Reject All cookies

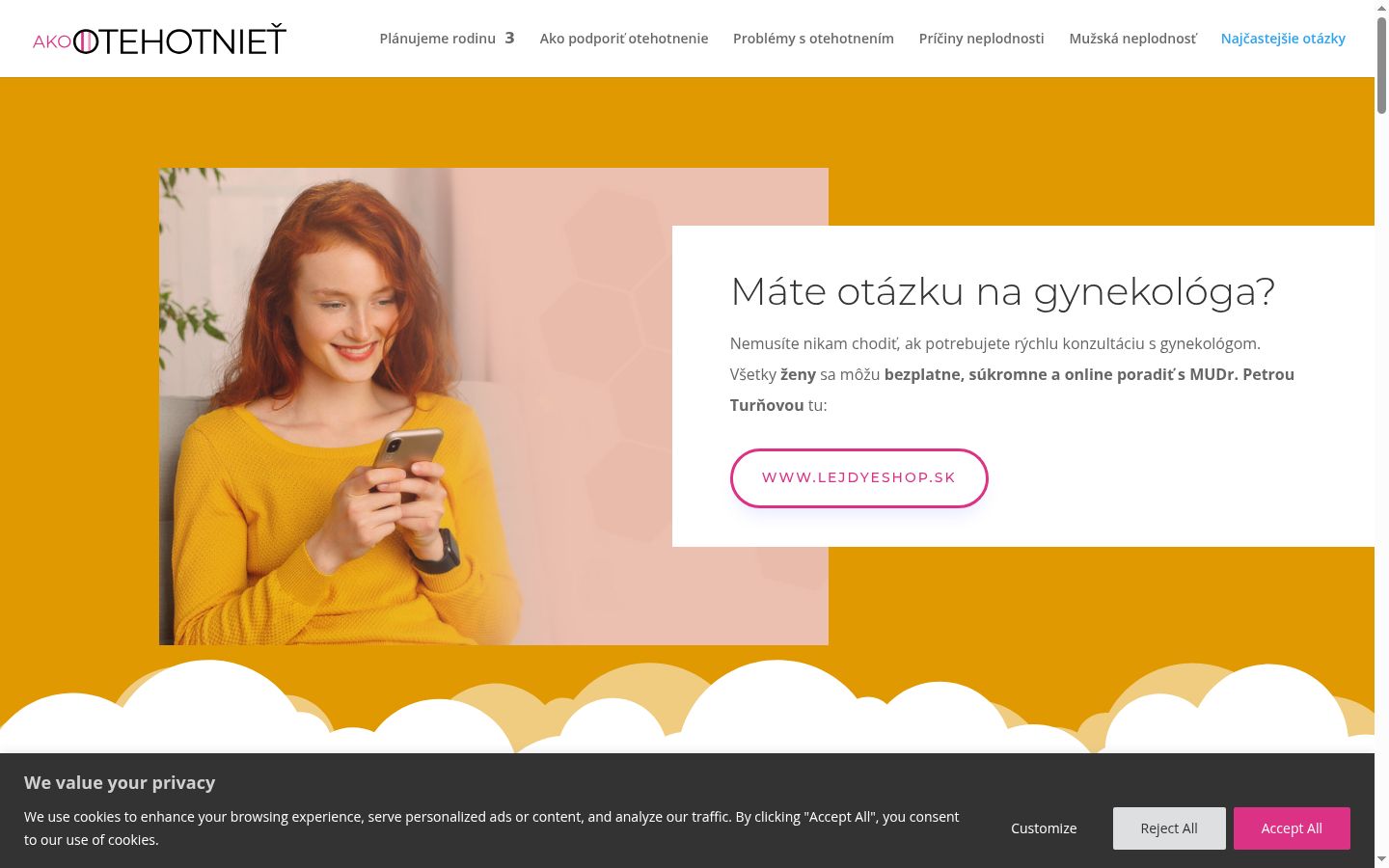tap(1169, 828)
